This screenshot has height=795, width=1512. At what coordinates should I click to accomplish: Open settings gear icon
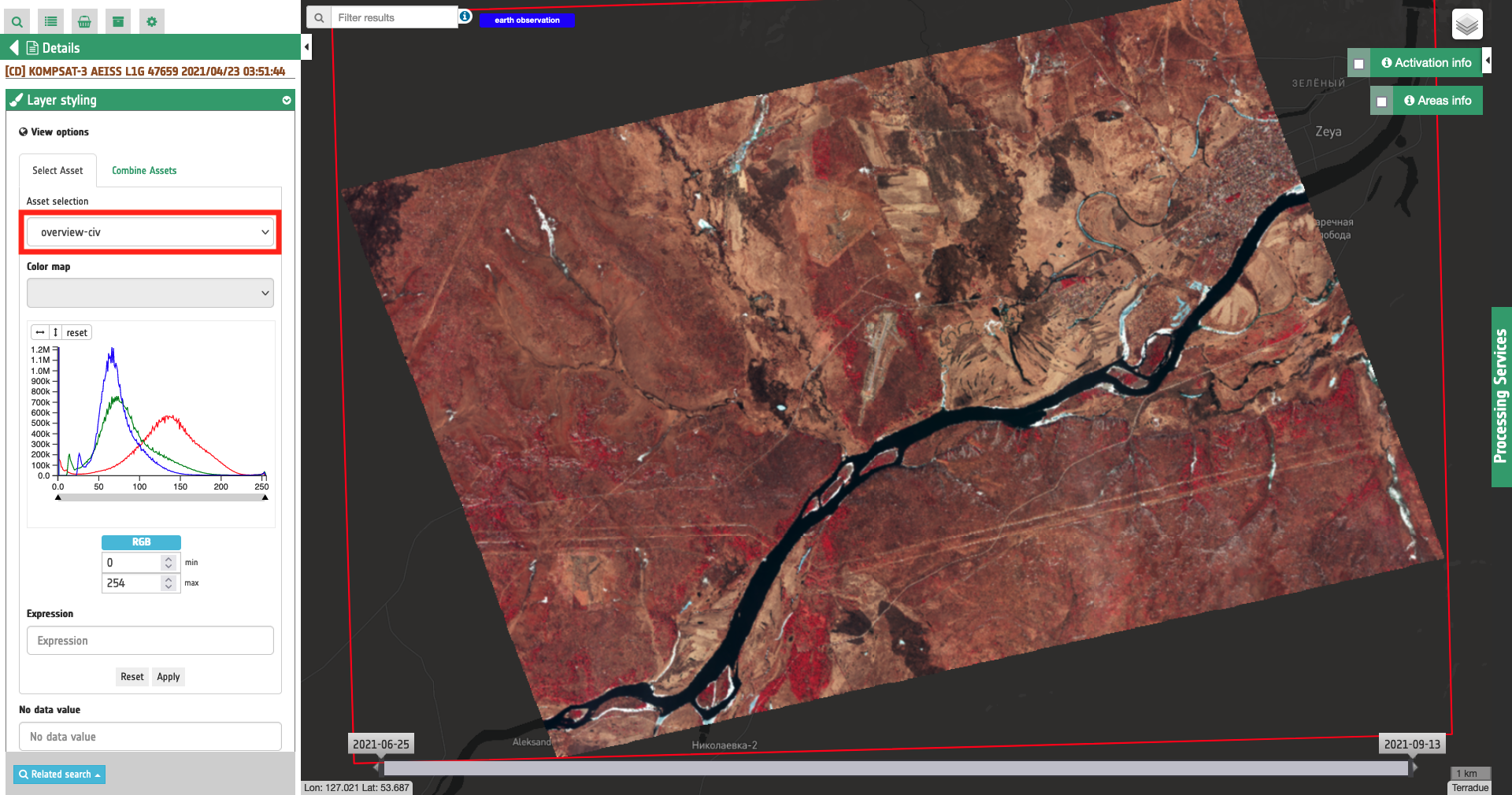click(152, 21)
